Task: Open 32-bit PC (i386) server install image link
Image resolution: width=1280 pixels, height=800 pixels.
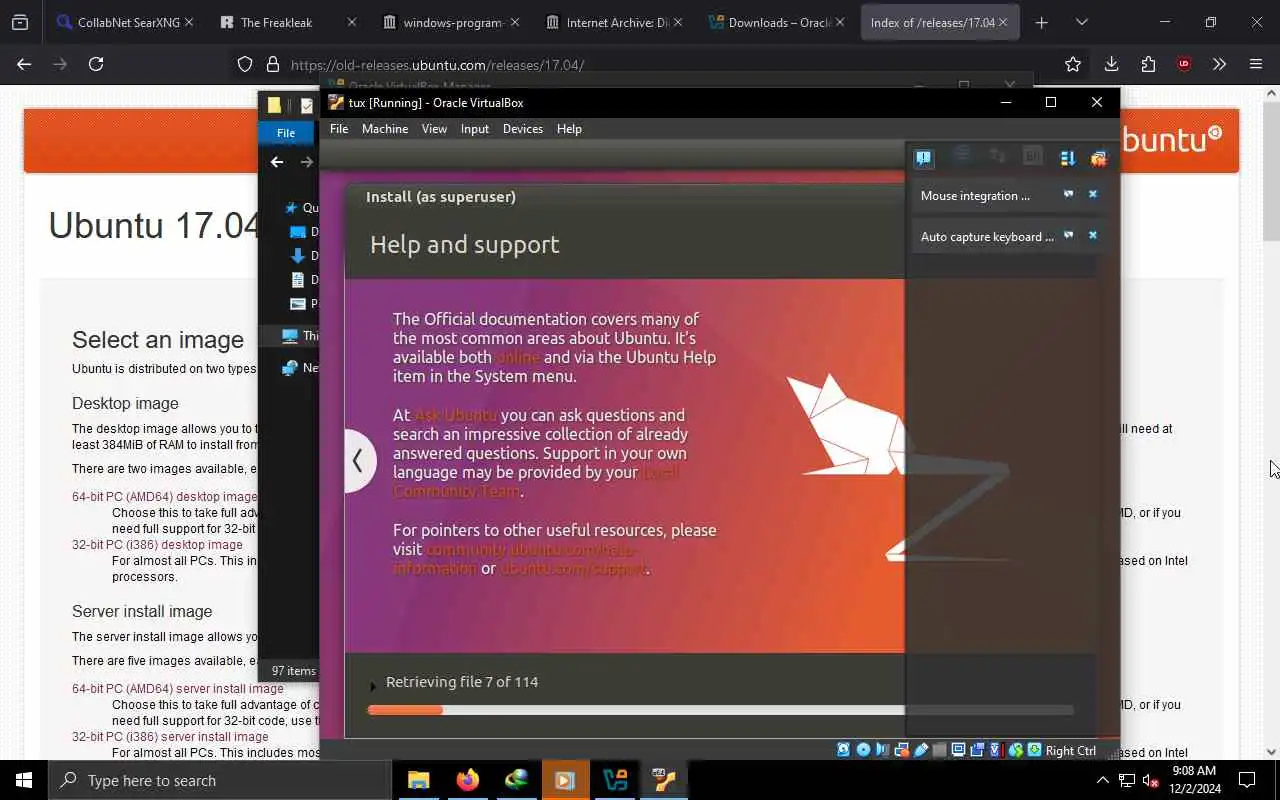Action: coord(170,737)
